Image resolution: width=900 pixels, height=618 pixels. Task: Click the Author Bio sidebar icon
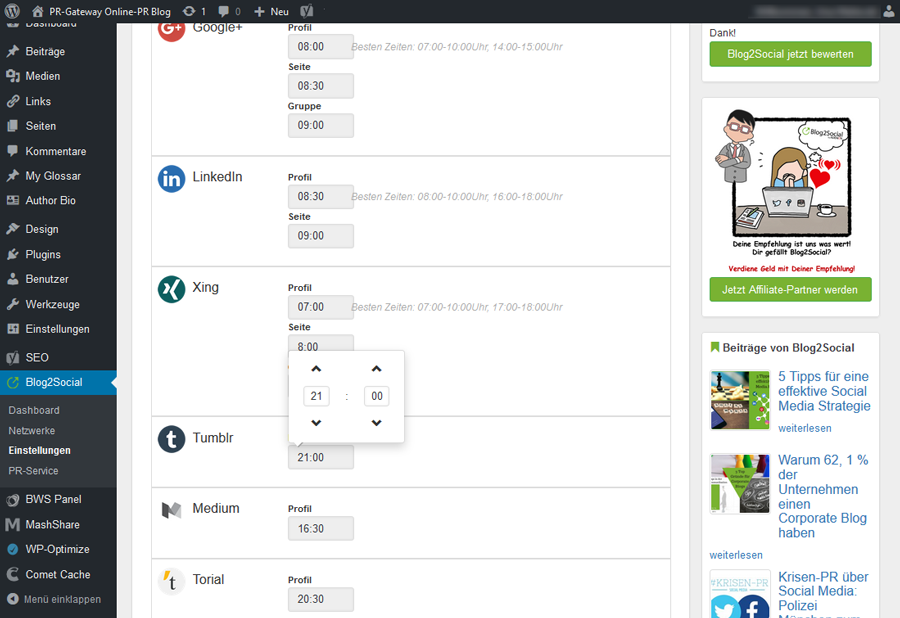13,200
